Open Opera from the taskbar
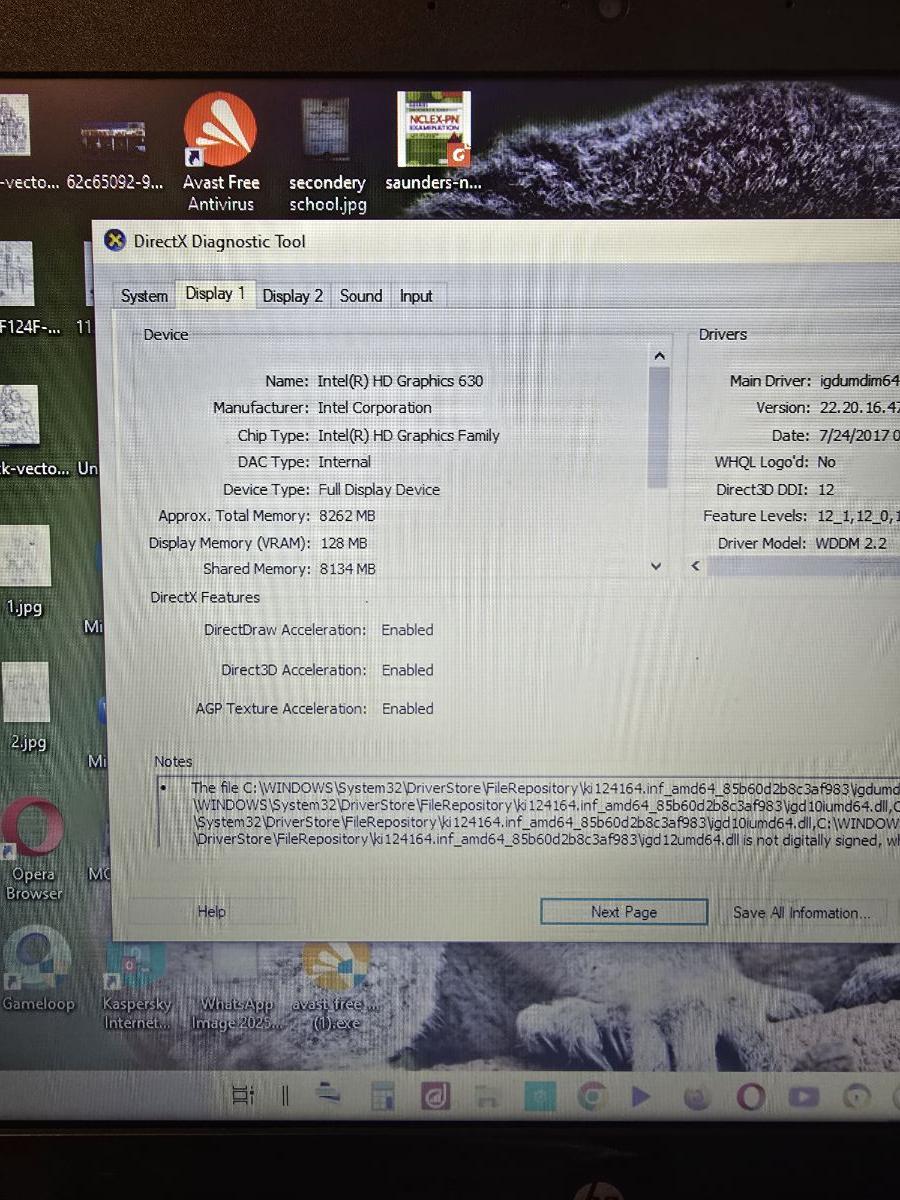This screenshot has height=1200, width=900. pos(750,1096)
